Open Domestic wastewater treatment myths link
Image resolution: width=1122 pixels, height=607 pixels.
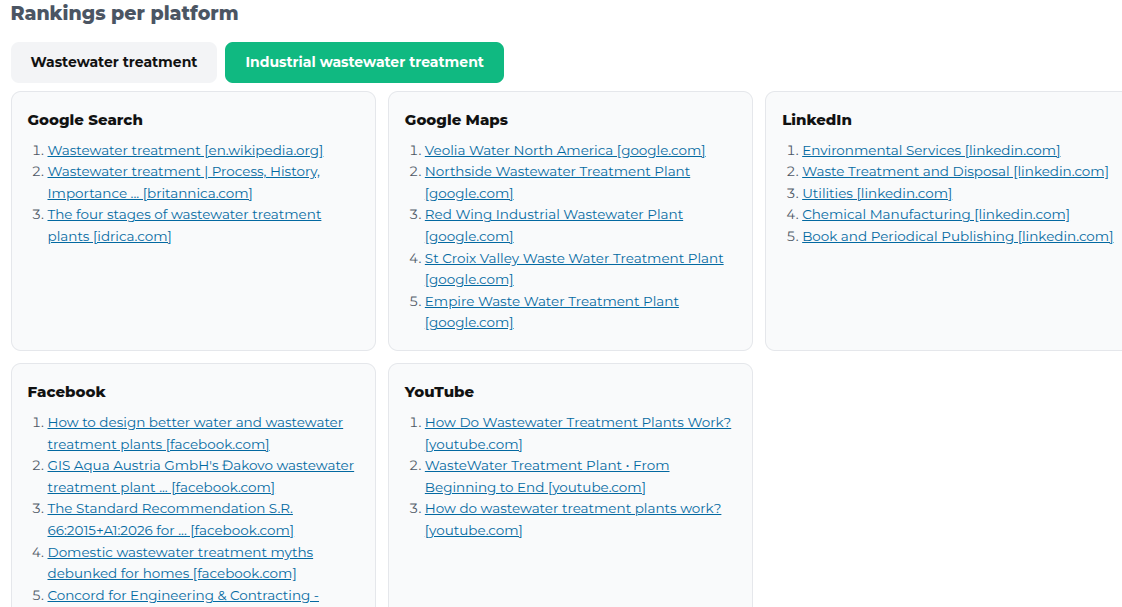pos(180,563)
